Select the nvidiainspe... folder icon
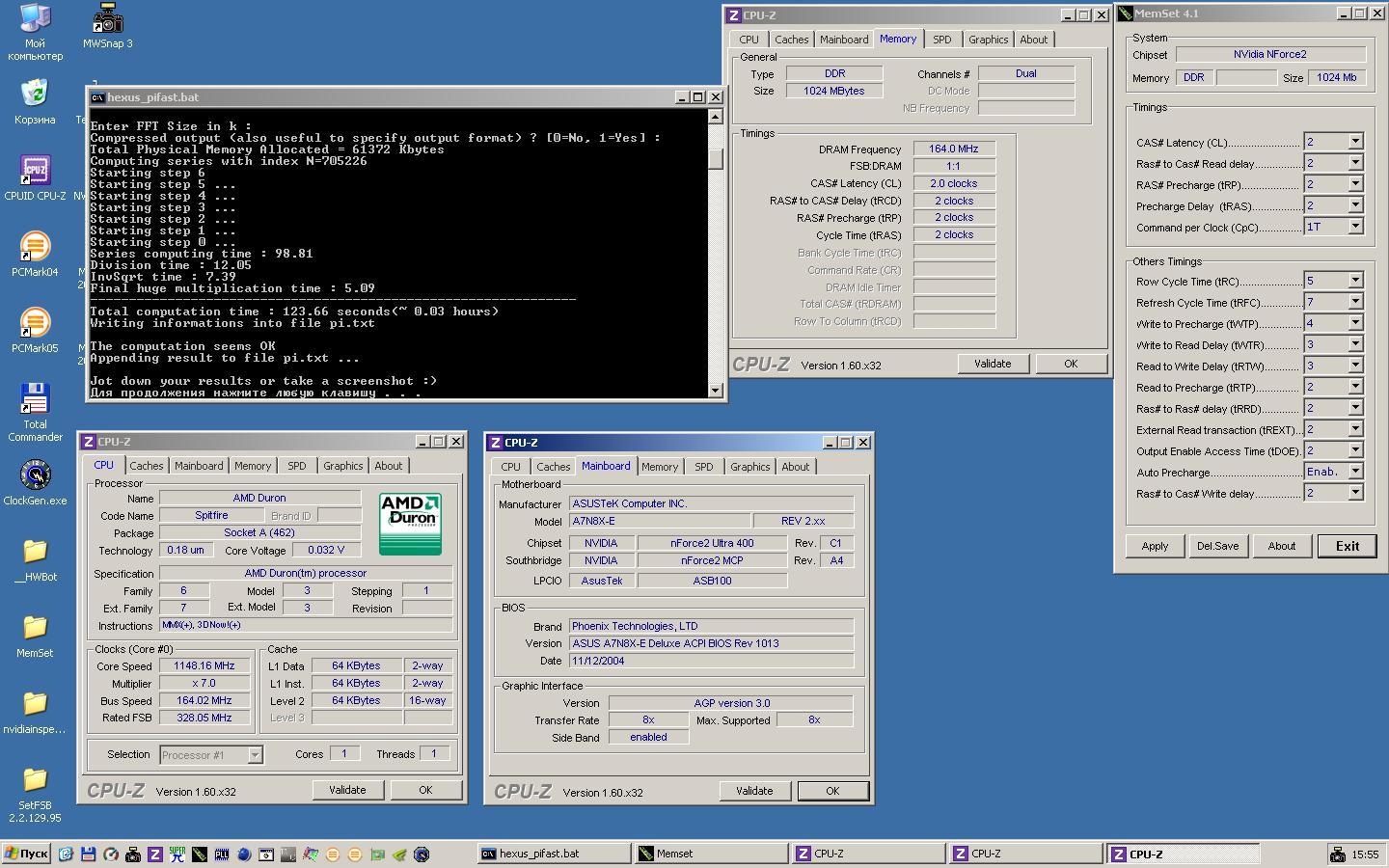The width and height of the screenshot is (1389, 868). tap(35, 711)
